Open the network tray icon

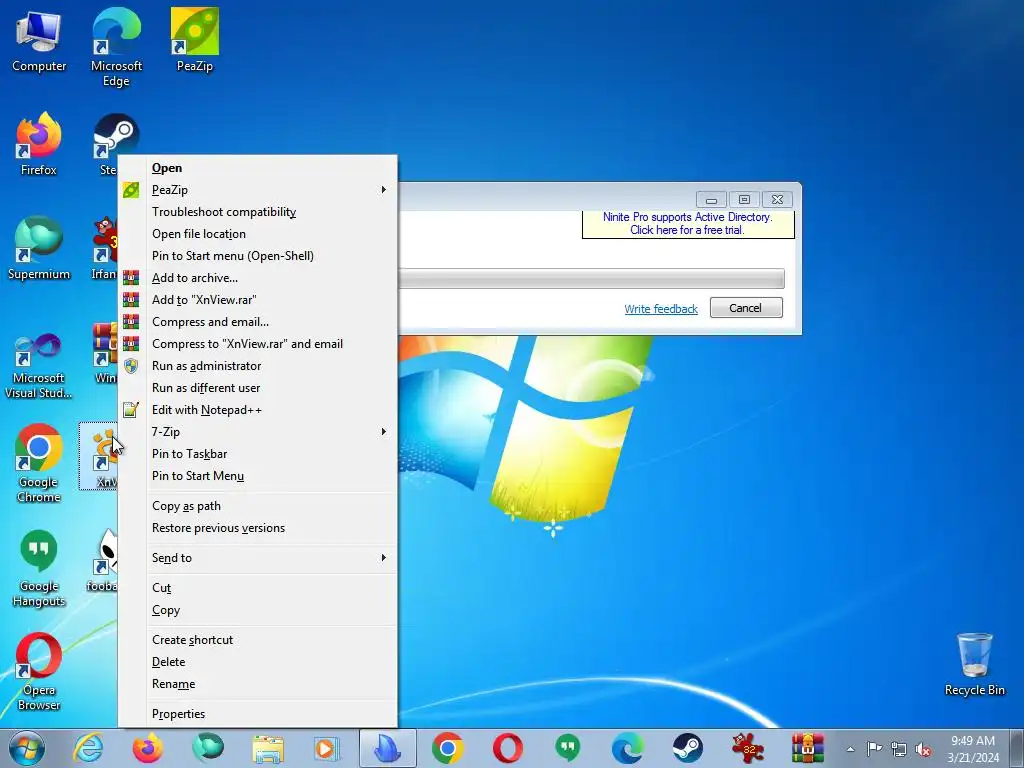click(x=899, y=749)
